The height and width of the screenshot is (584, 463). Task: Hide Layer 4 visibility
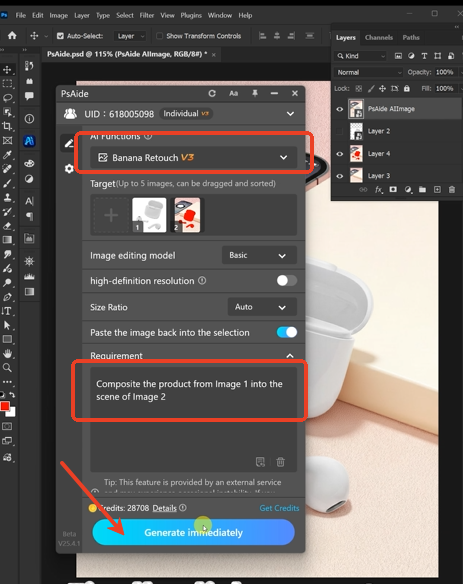(x=339, y=153)
